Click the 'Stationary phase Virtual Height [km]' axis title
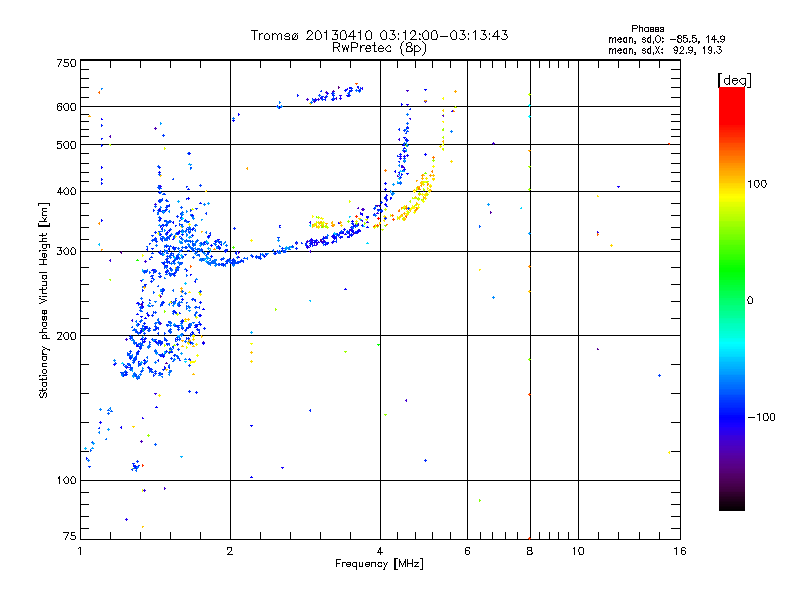 tap(44, 301)
